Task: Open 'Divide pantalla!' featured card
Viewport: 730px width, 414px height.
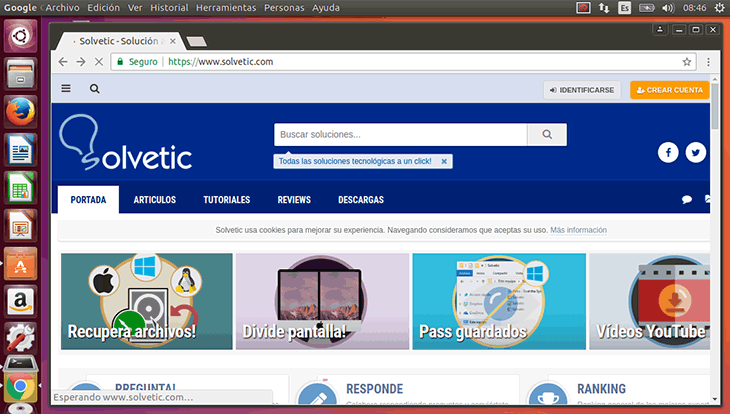Action: (323, 301)
